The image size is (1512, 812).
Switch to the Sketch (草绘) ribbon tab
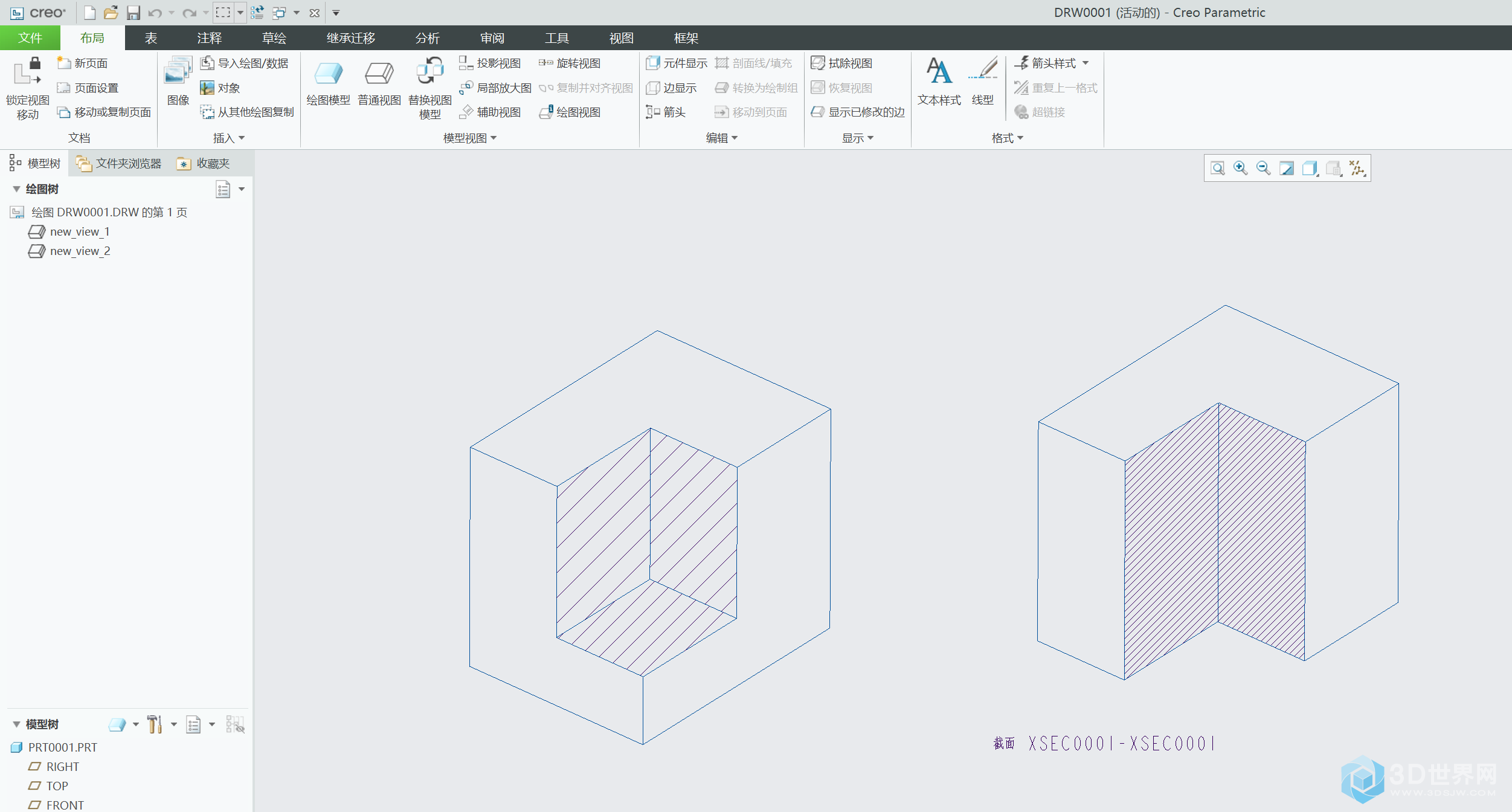(274, 38)
